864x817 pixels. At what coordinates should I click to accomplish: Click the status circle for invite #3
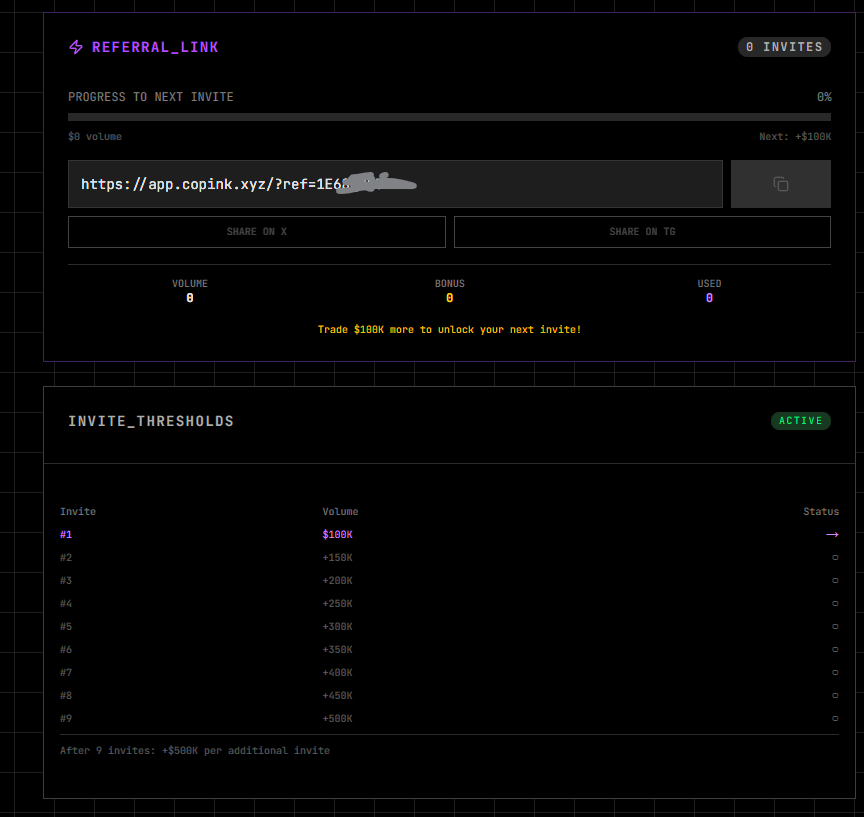click(x=835, y=581)
